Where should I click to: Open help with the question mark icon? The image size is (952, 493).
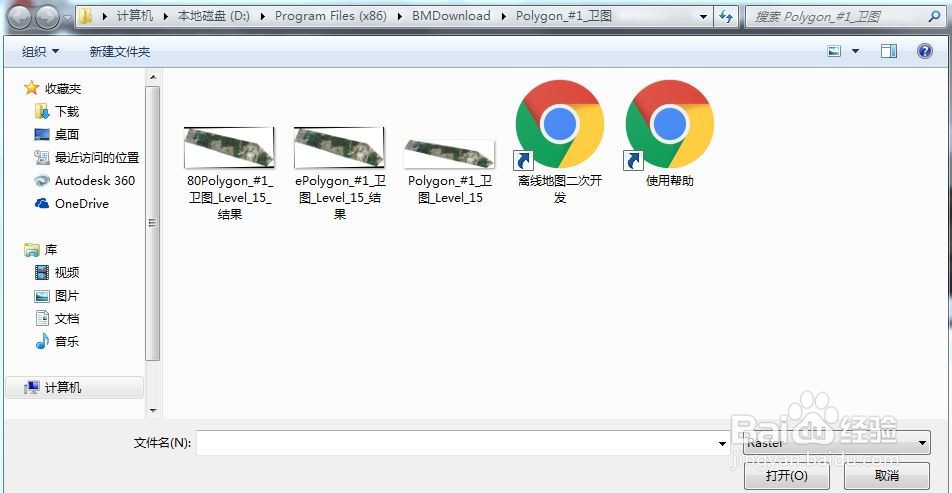click(924, 51)
